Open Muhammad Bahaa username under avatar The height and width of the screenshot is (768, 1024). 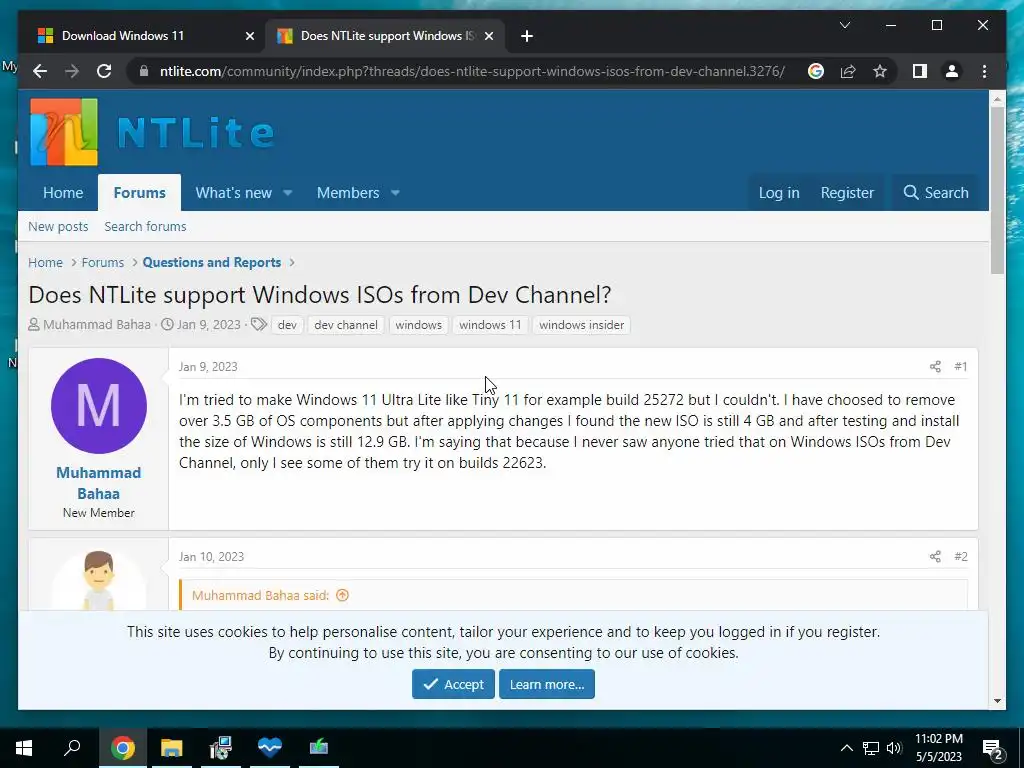[99, 483]
